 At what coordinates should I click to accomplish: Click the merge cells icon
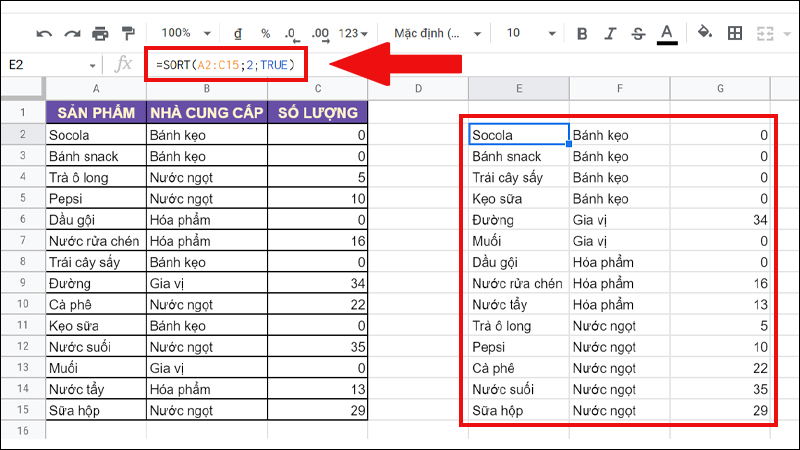tap(765, 33)
